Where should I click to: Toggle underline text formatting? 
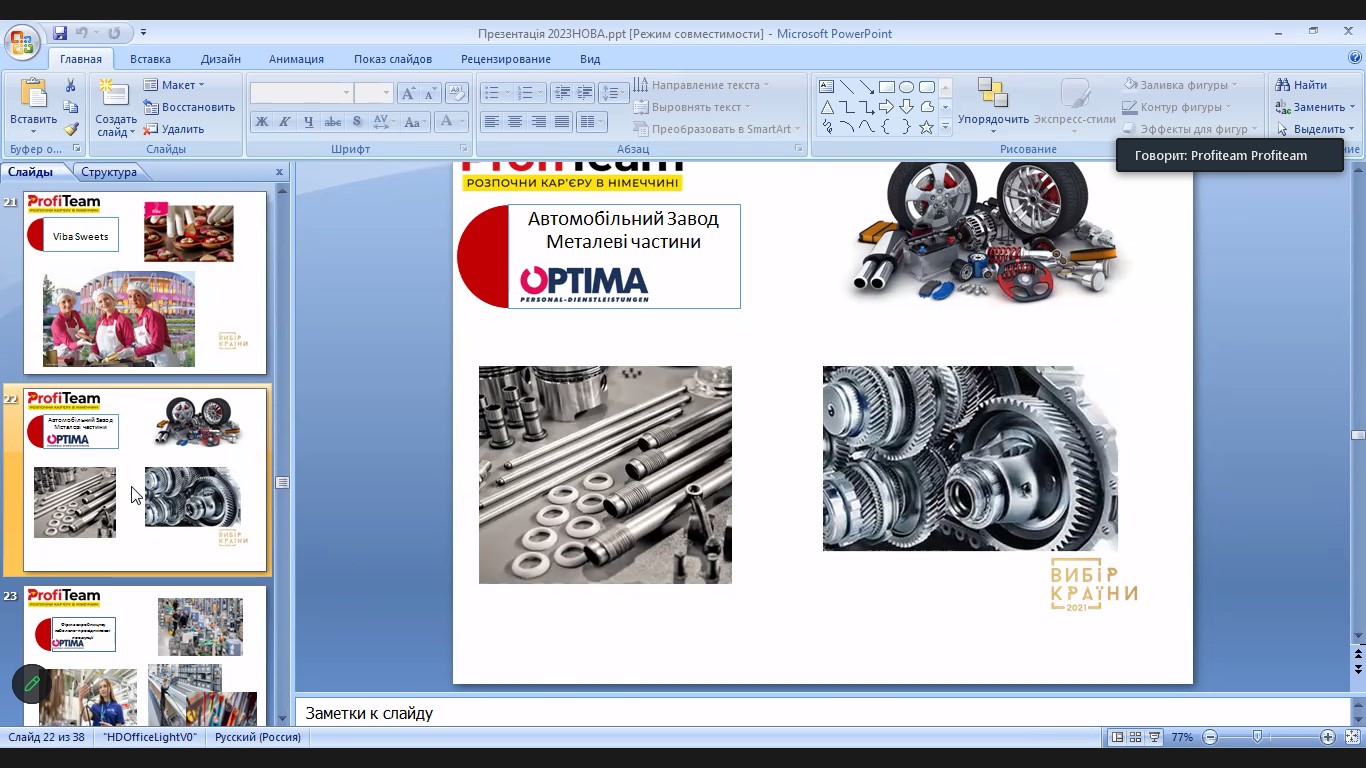pos(309,122)
